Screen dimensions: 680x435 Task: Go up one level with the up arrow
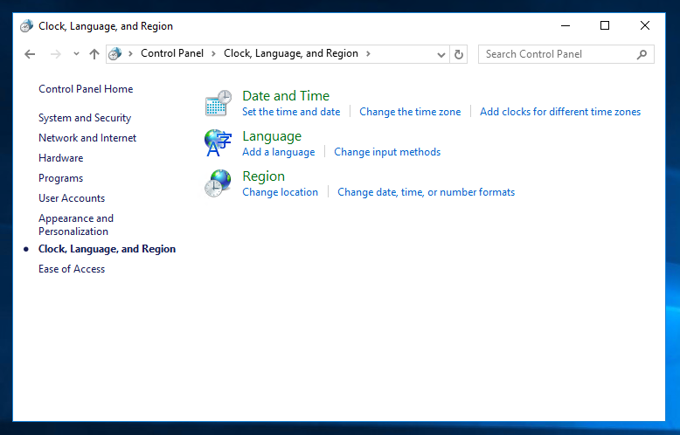click(94, 54)
